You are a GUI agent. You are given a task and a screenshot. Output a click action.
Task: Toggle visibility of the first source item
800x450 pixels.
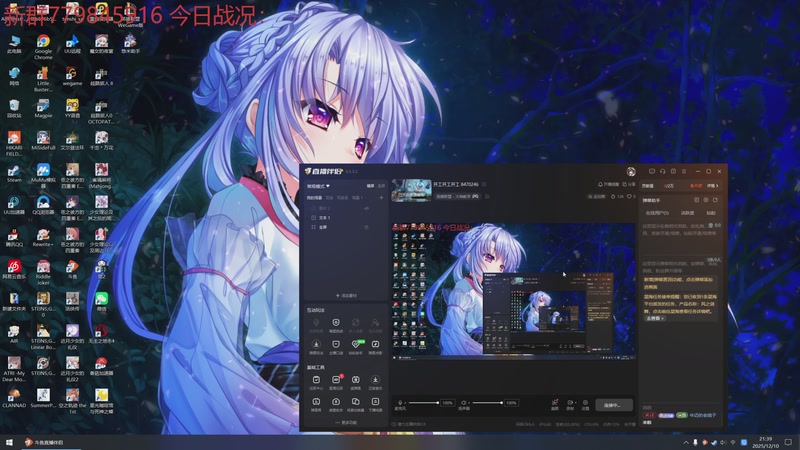(x=366, y=208)
